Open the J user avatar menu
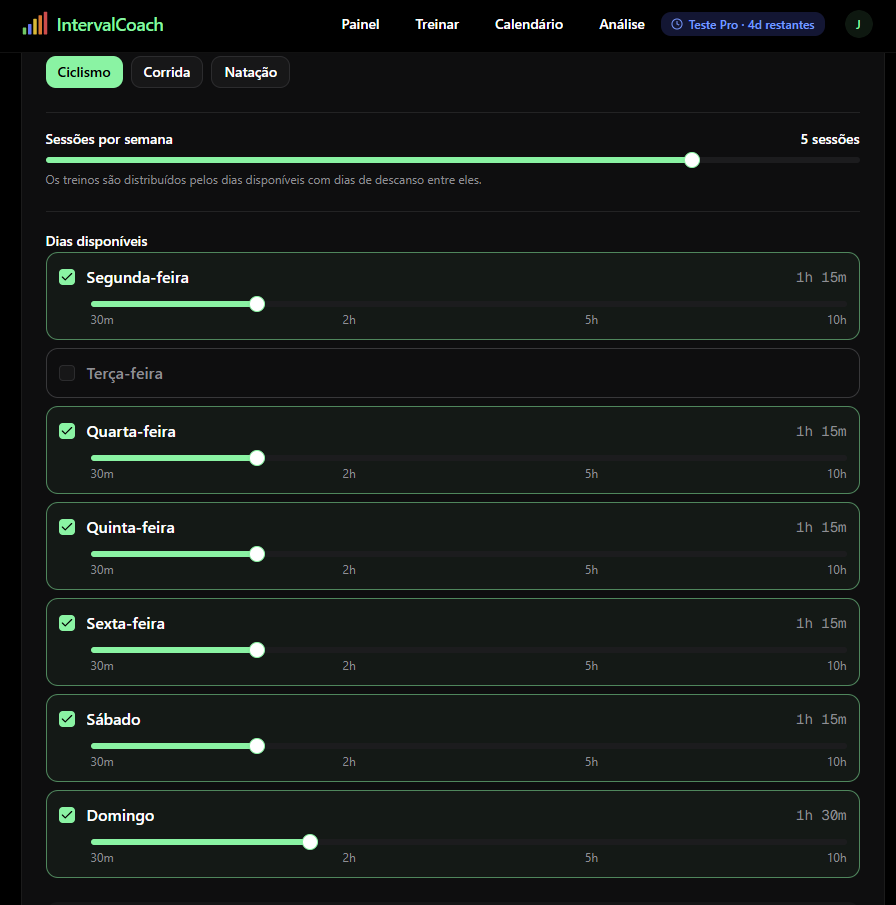The image size is (896, 905). pyautogui.click(x=858, y=24)
